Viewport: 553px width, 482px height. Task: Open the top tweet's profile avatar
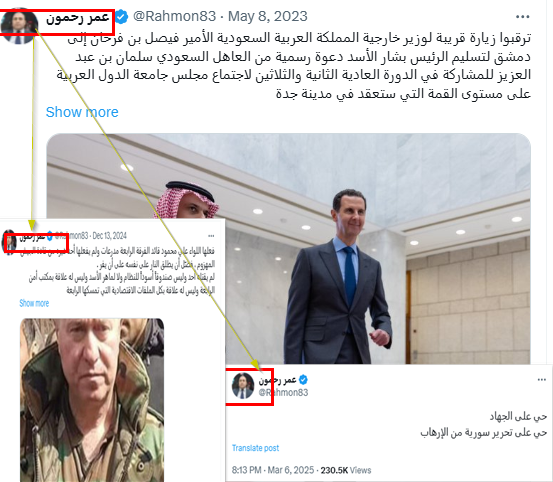tap(19, 25)
